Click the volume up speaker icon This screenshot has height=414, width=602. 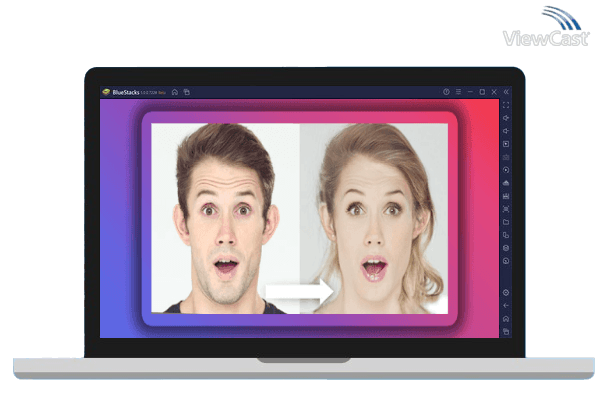[506, 118]
